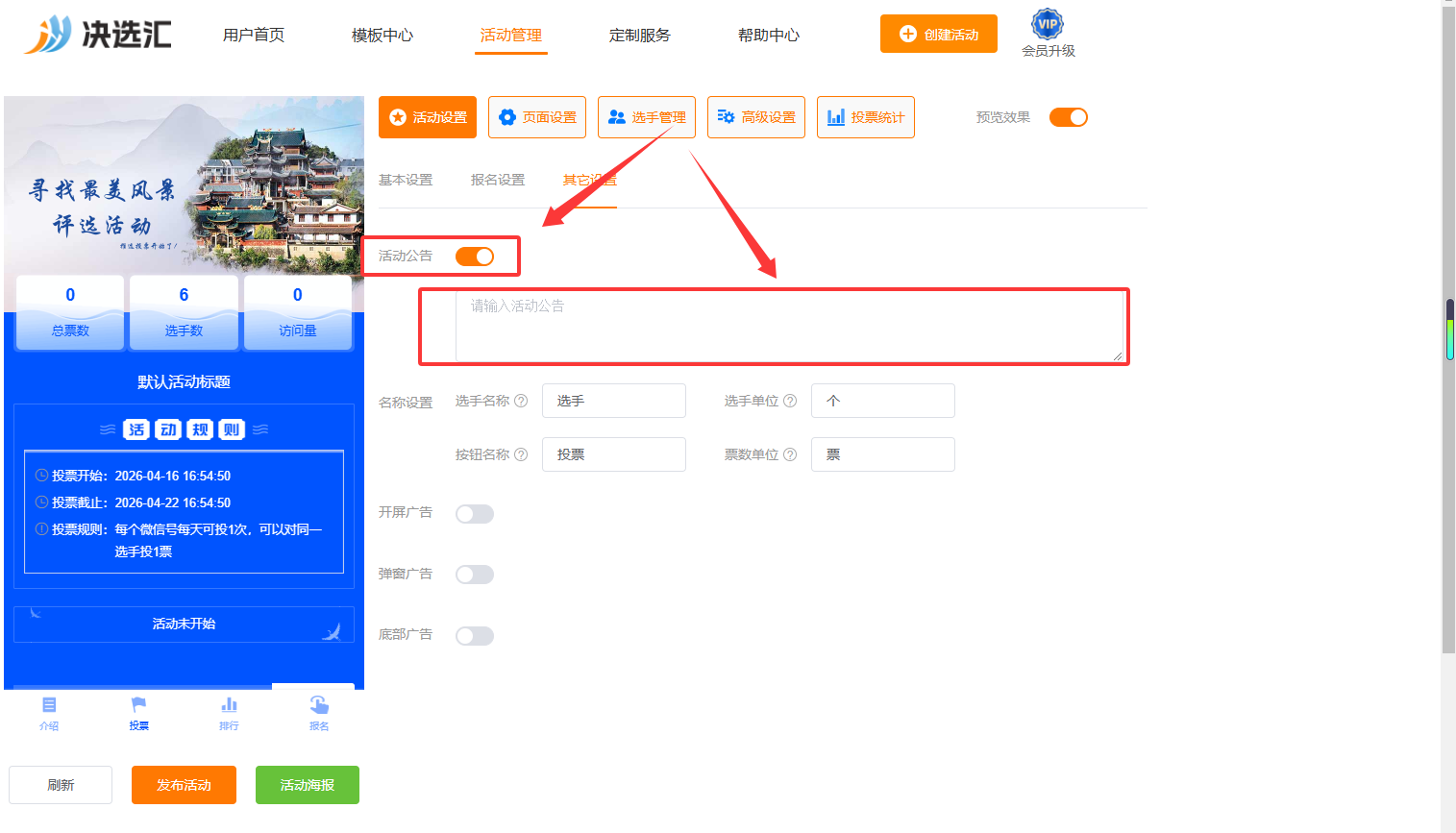The height and width of the screenshot is (833, 1456).
Task: Click the 活动规则 heading in the preview
Action: [x=184, y=429]
